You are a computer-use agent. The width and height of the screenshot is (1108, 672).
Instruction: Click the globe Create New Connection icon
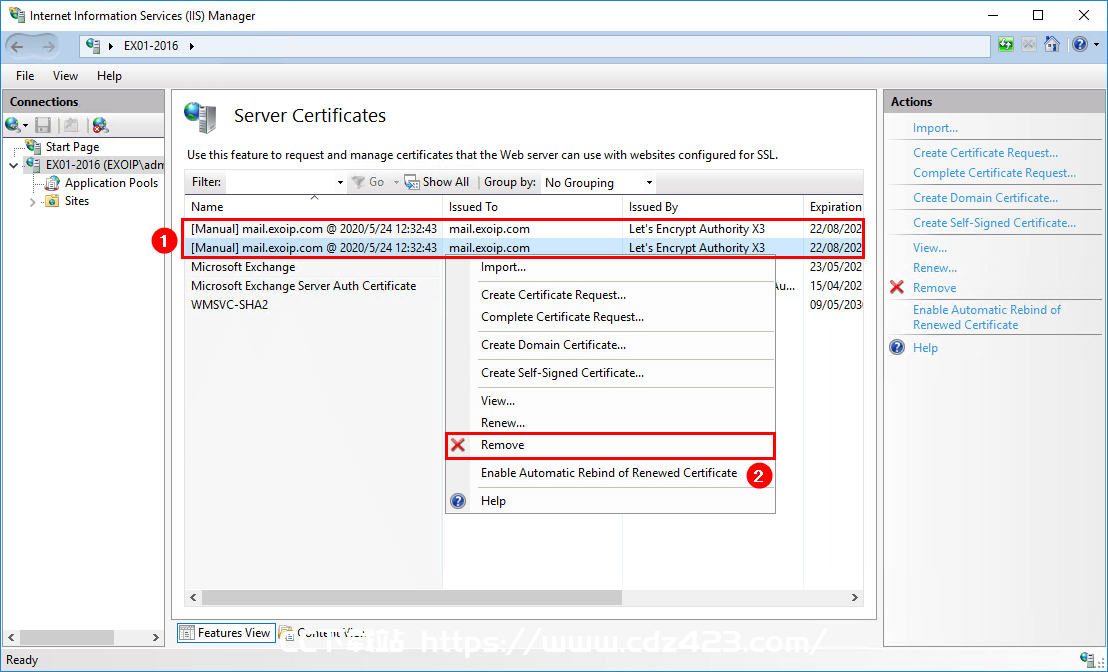(x=12, y=125)
